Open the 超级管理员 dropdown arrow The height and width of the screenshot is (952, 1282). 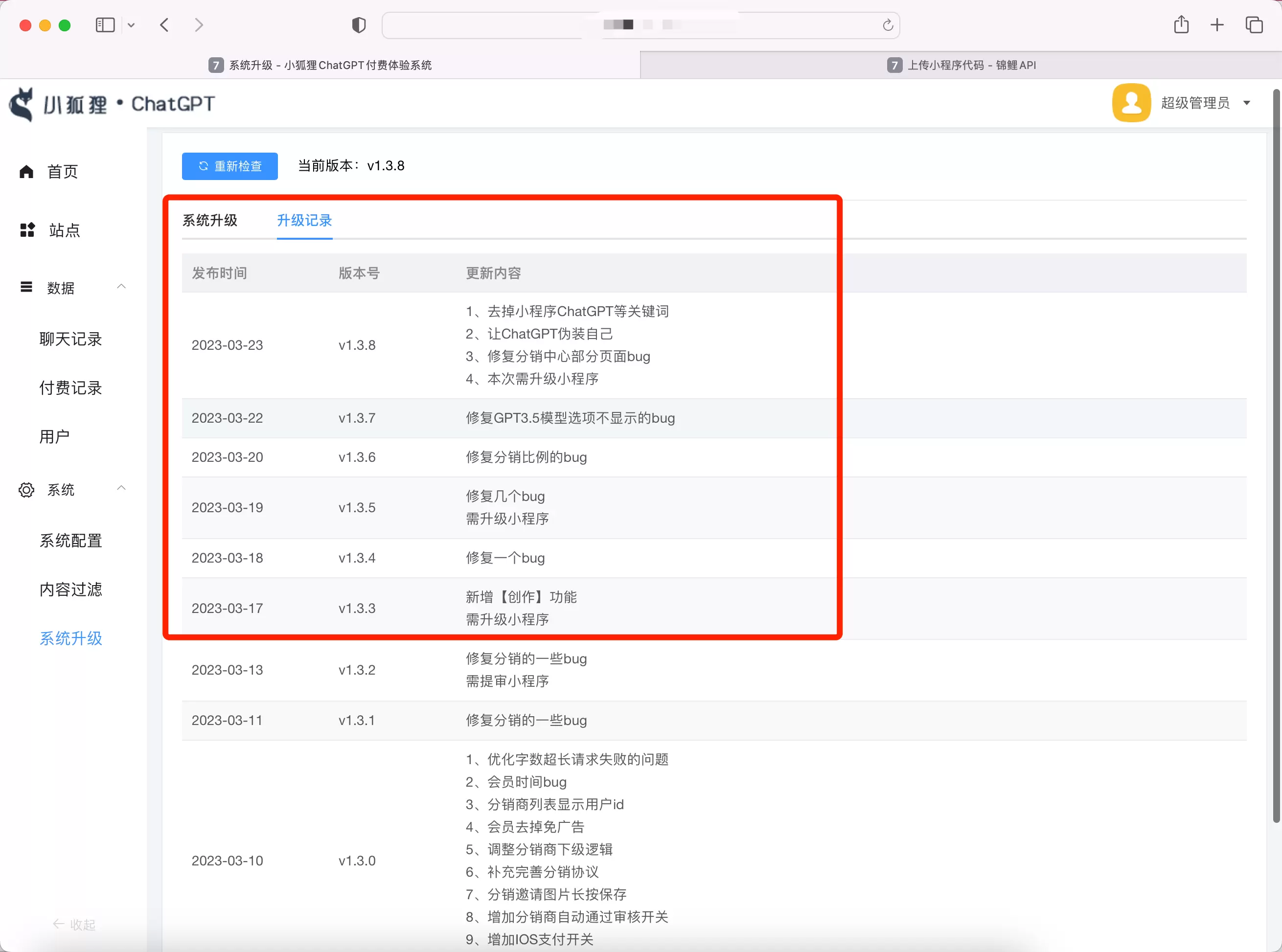[x=1246, y=103]
